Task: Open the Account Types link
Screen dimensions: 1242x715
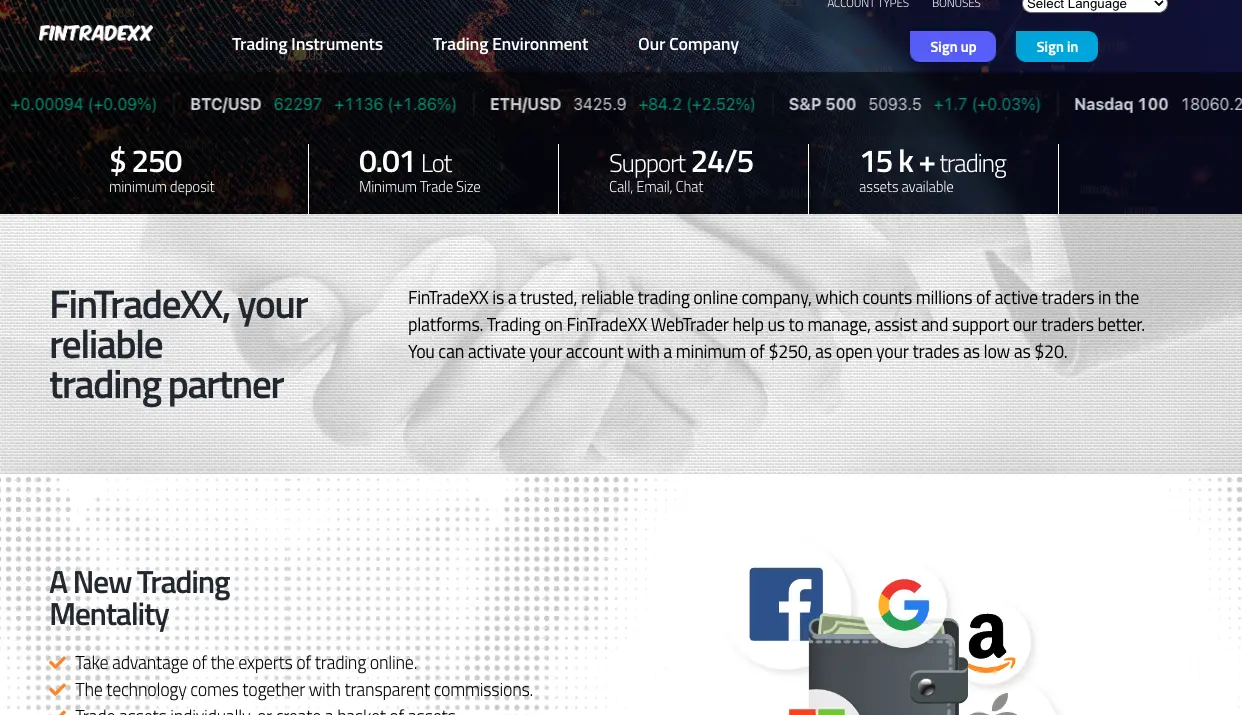Action: click(868, 4)
